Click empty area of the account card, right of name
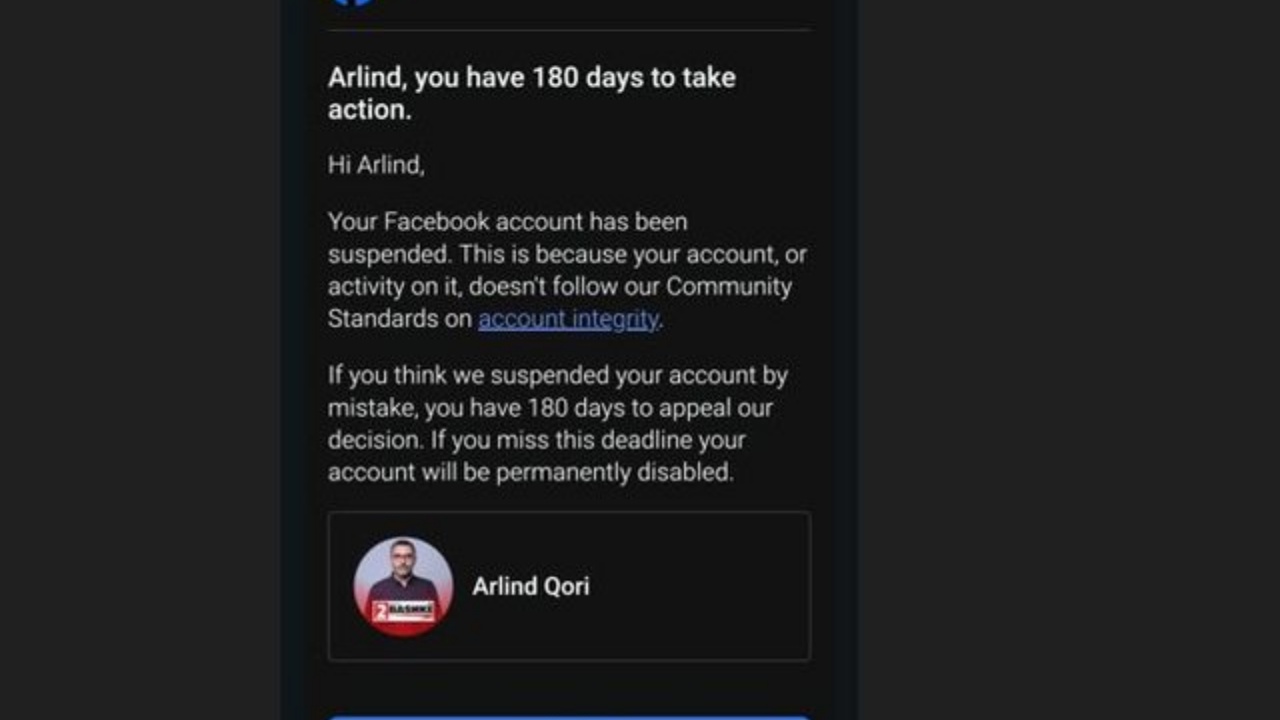Screen dimensions: 1280x720 [x=700, y=586]
